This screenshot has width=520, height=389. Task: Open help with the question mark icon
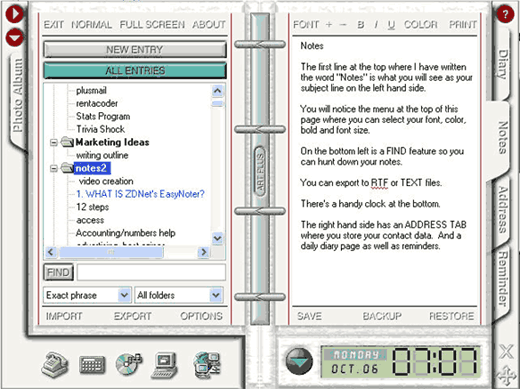[x=505, y=14]
